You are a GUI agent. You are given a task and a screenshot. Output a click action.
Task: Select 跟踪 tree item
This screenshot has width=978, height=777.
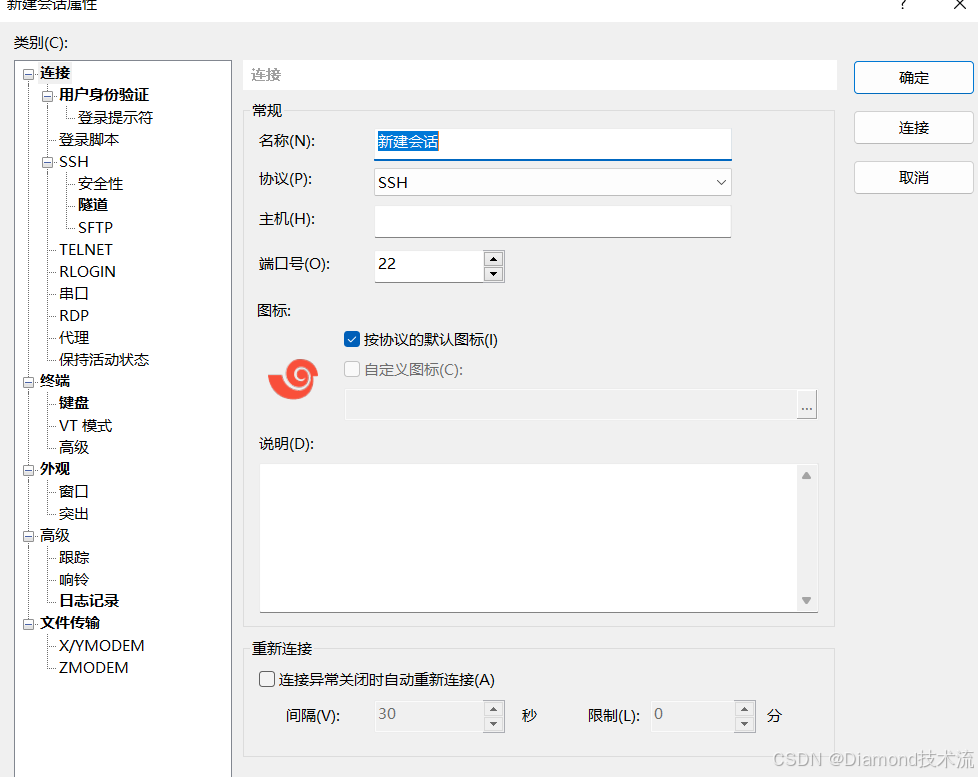click(x=74, y=557)
